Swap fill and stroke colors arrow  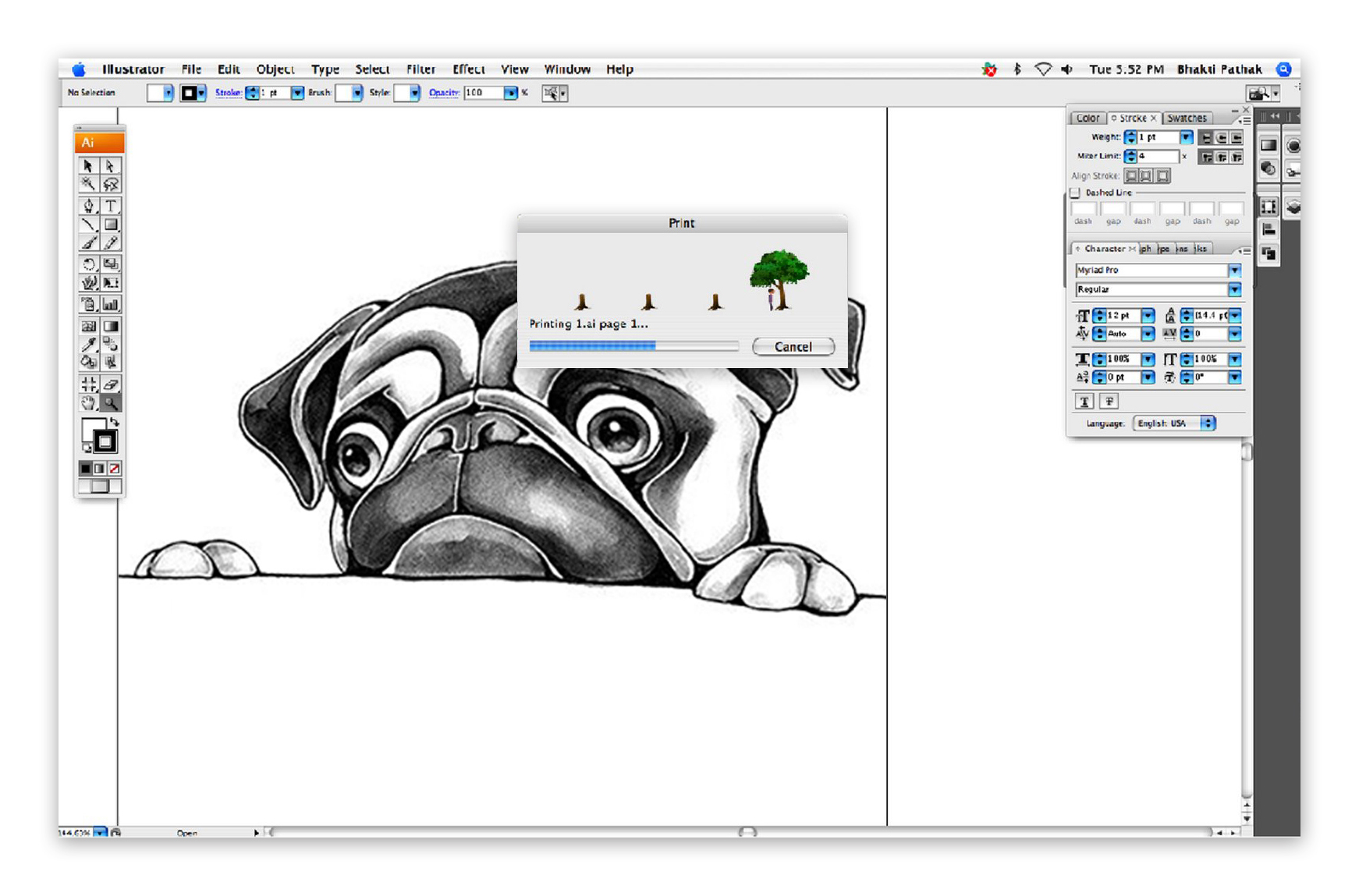115,422
